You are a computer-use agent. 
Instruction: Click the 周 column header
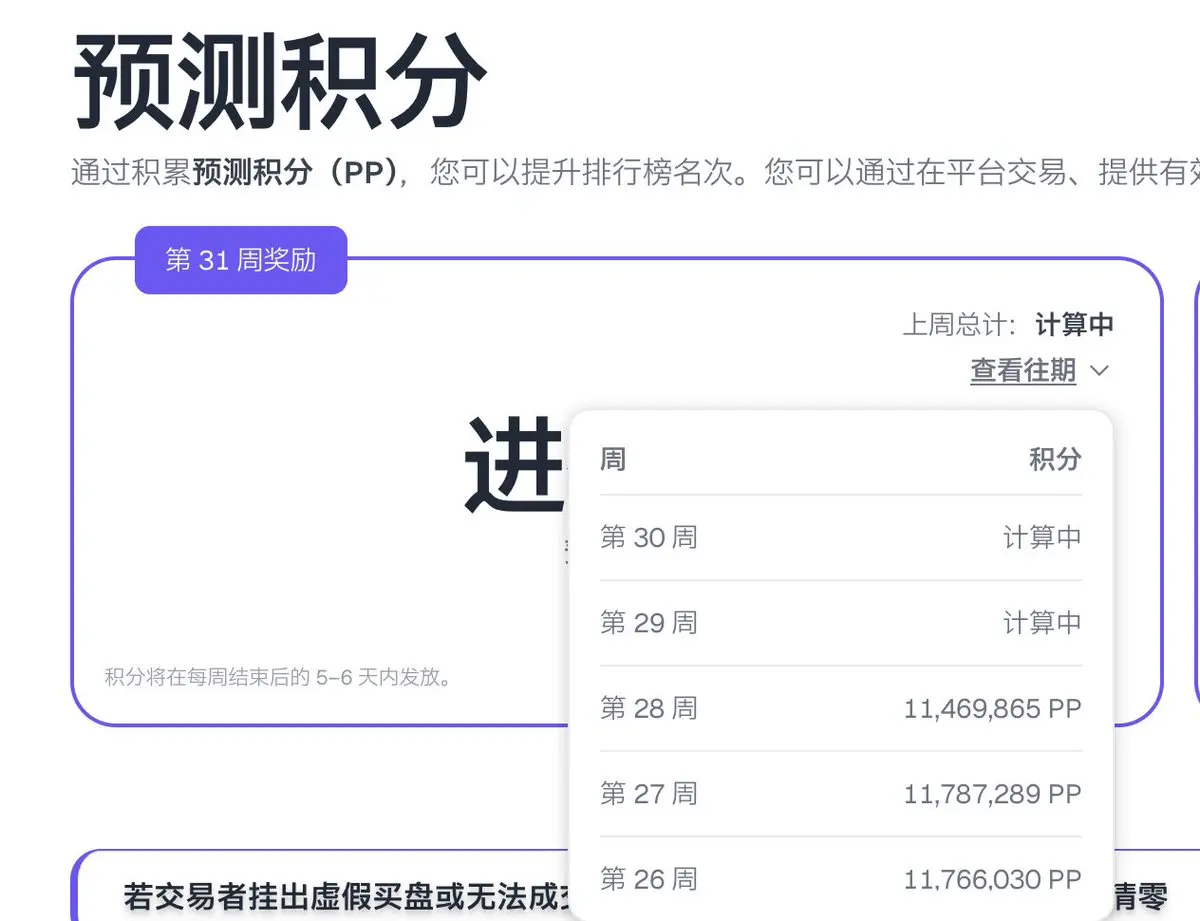613,460
